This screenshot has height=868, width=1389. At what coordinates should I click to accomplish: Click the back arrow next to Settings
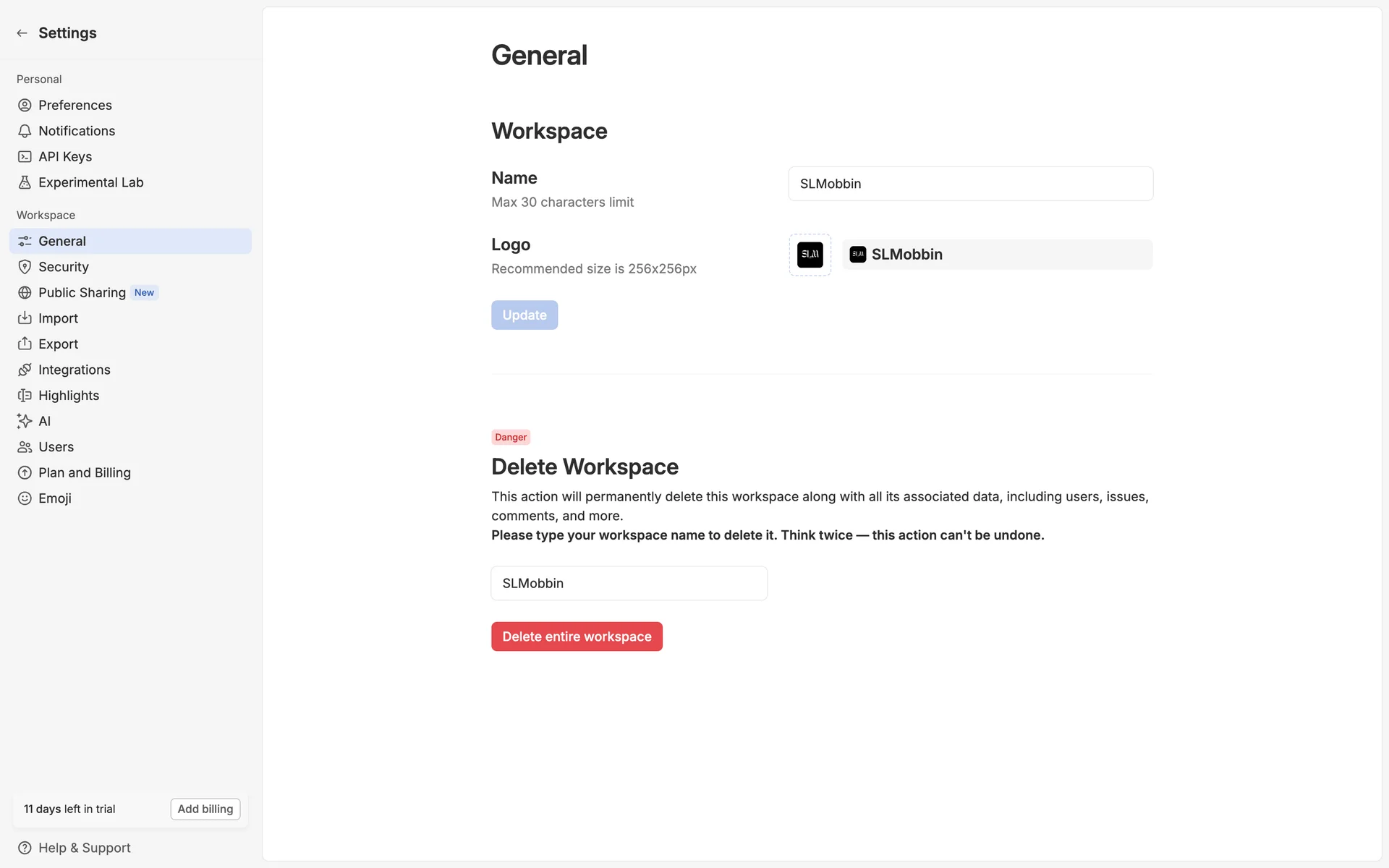pos(22,33)
